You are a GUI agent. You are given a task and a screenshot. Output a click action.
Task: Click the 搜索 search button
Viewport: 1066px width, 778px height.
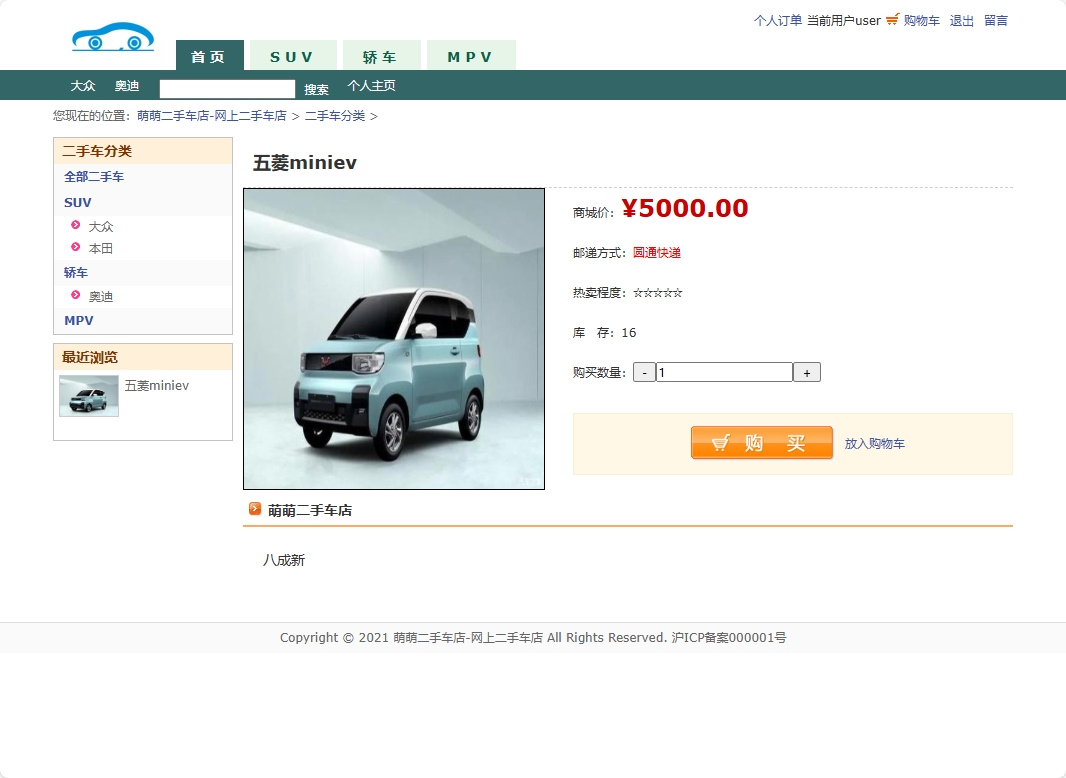coord(316,89)
